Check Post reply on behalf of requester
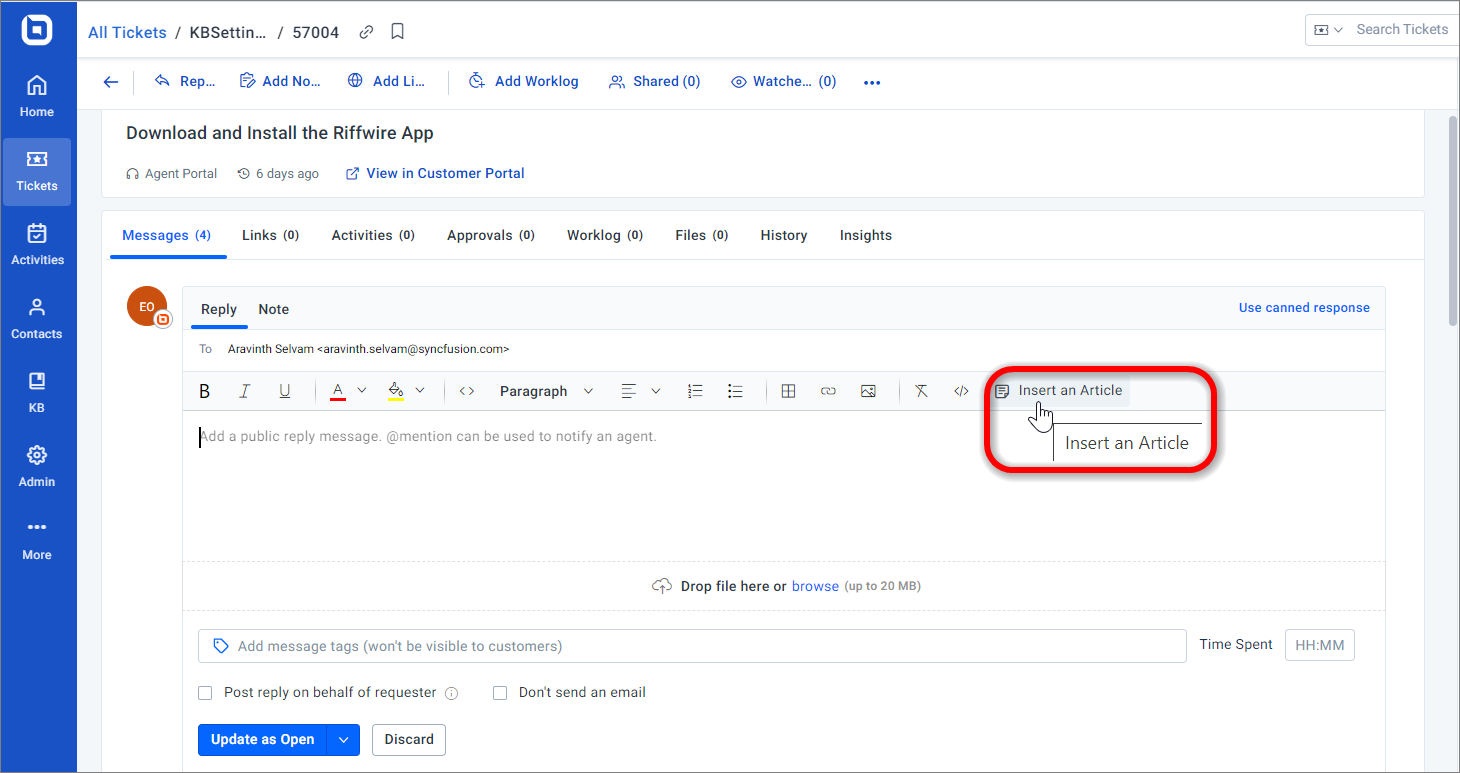 coord(205,692)
